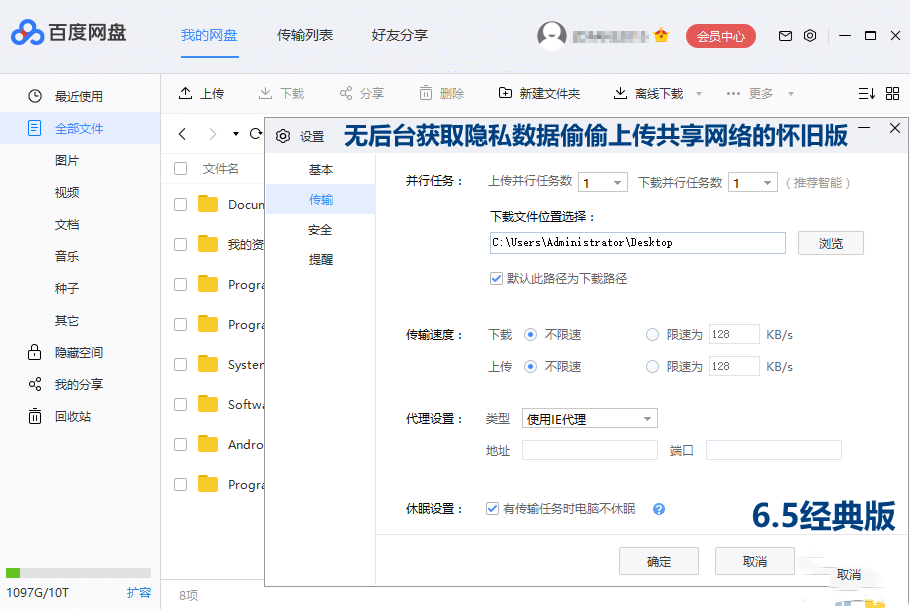
Task: Open 基本 settings tab
Action: 321,170
